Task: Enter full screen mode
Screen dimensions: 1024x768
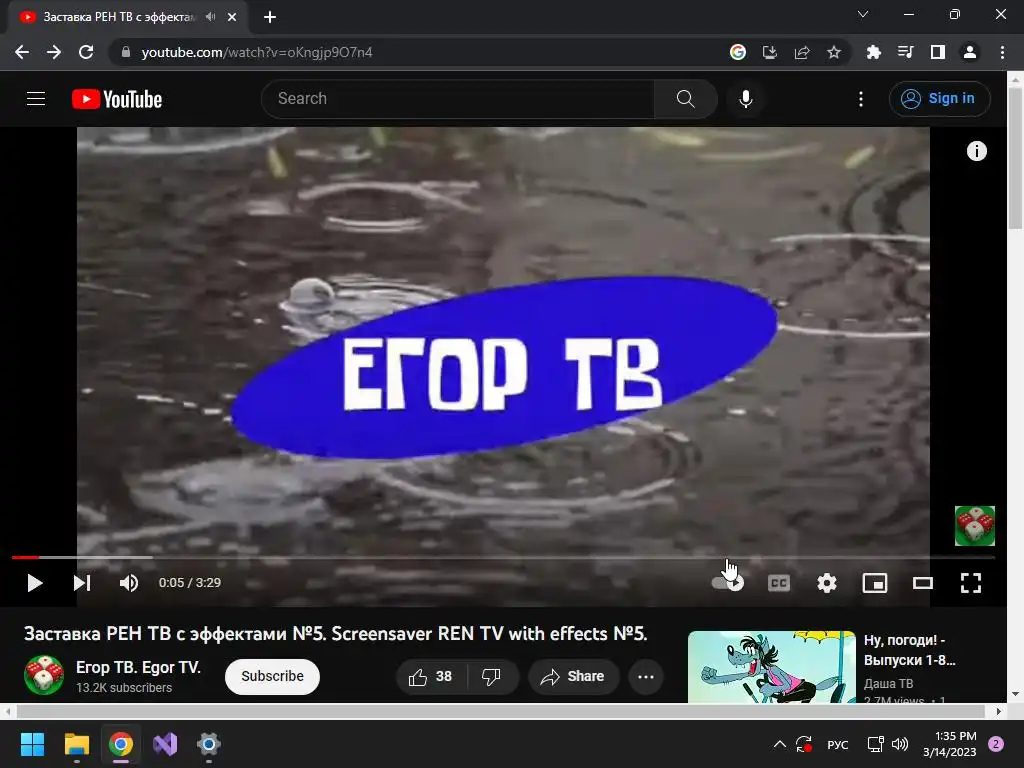Action: [971, 583]
